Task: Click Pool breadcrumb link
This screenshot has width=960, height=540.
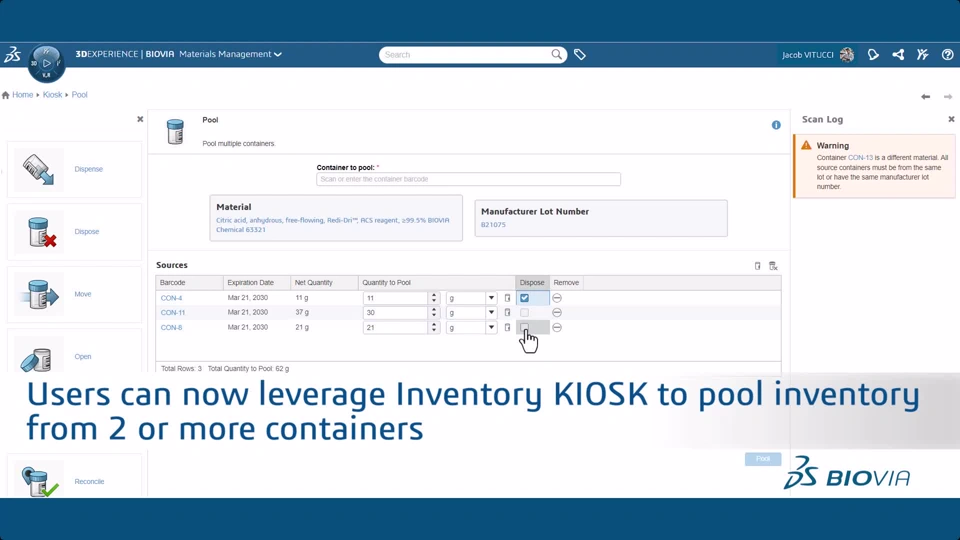Action: pyautogui.click(x=80, y=95)
